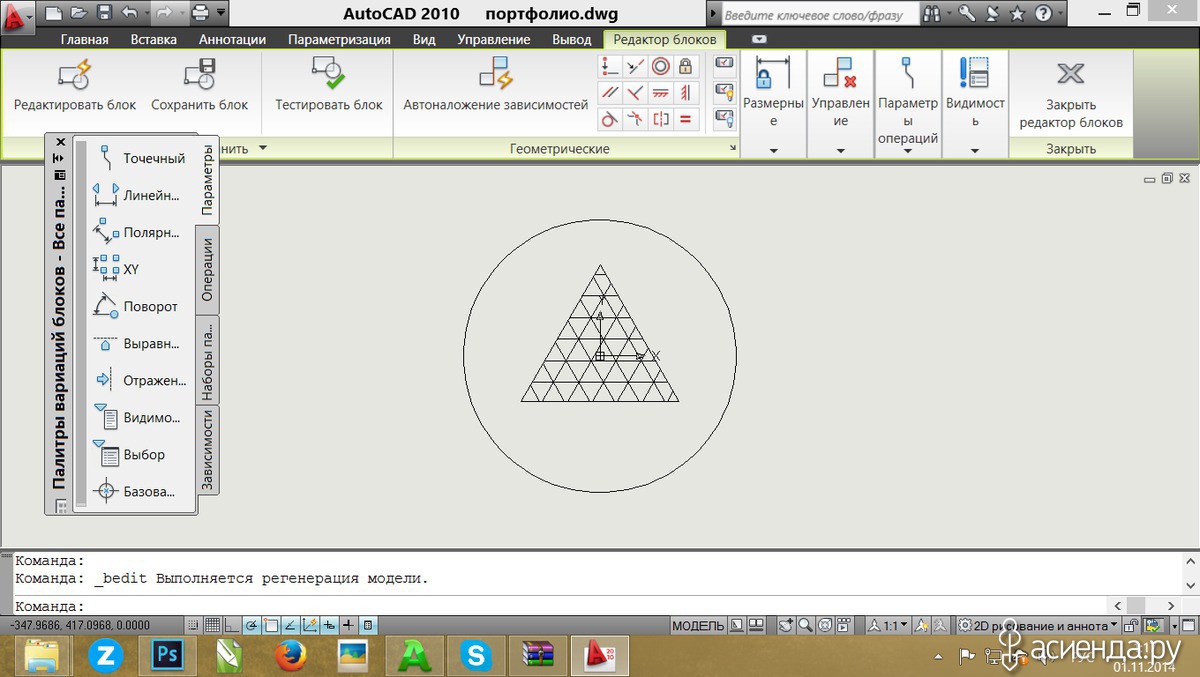
Task: Select the Редактор блоков ribbon tab
Action: pyautogui.click(x=665, y=39)
